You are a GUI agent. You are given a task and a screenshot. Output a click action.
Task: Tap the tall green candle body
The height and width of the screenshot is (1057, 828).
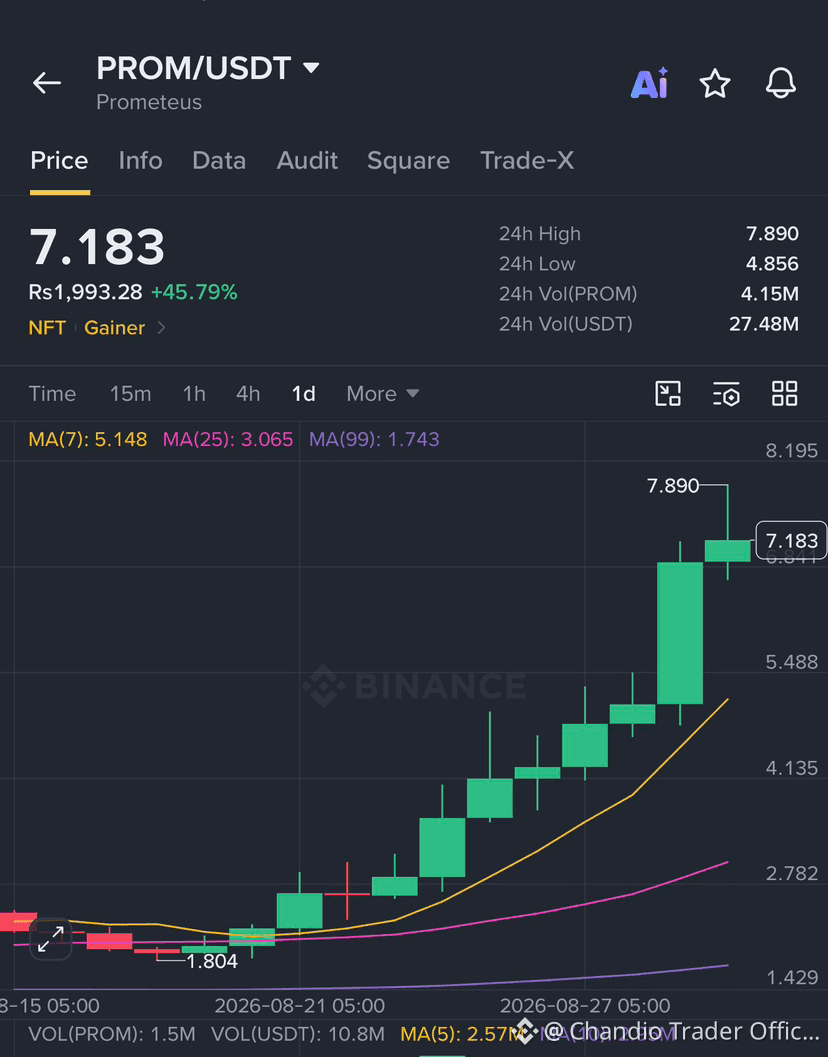pos(680,633)
